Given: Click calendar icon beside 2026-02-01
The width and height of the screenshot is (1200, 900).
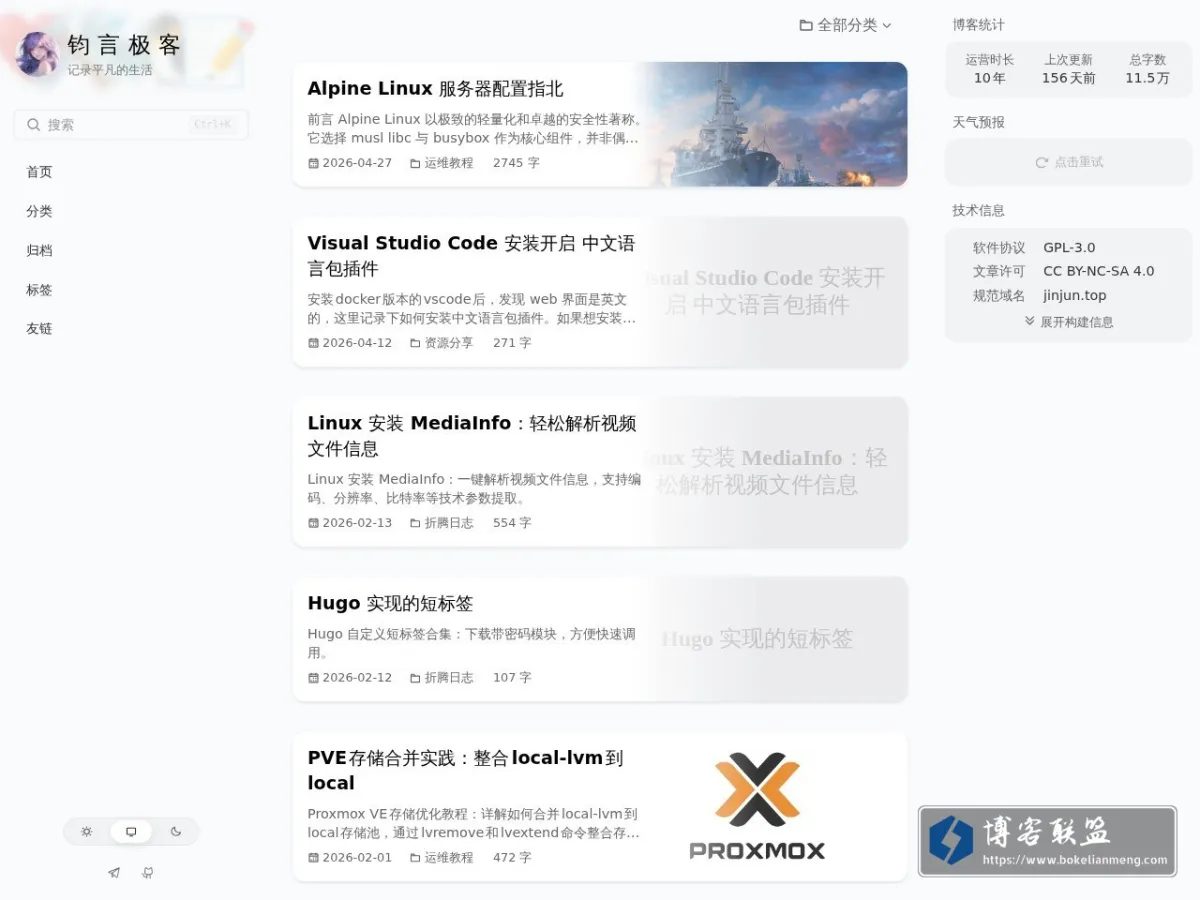Looking at the screenshot, I should pos(313,858).
